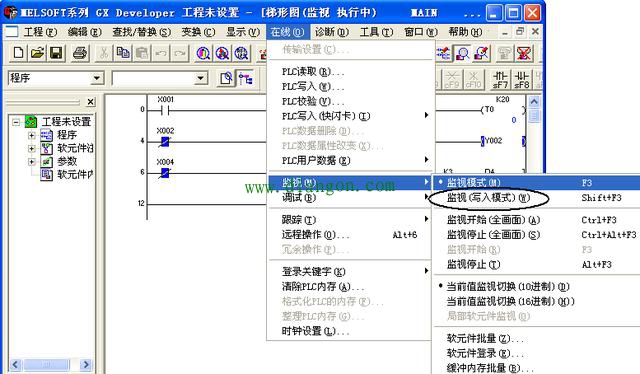The image size is (640, 374).
Task: Expand the 软元件注释 tree node
Action: (31, 148)
